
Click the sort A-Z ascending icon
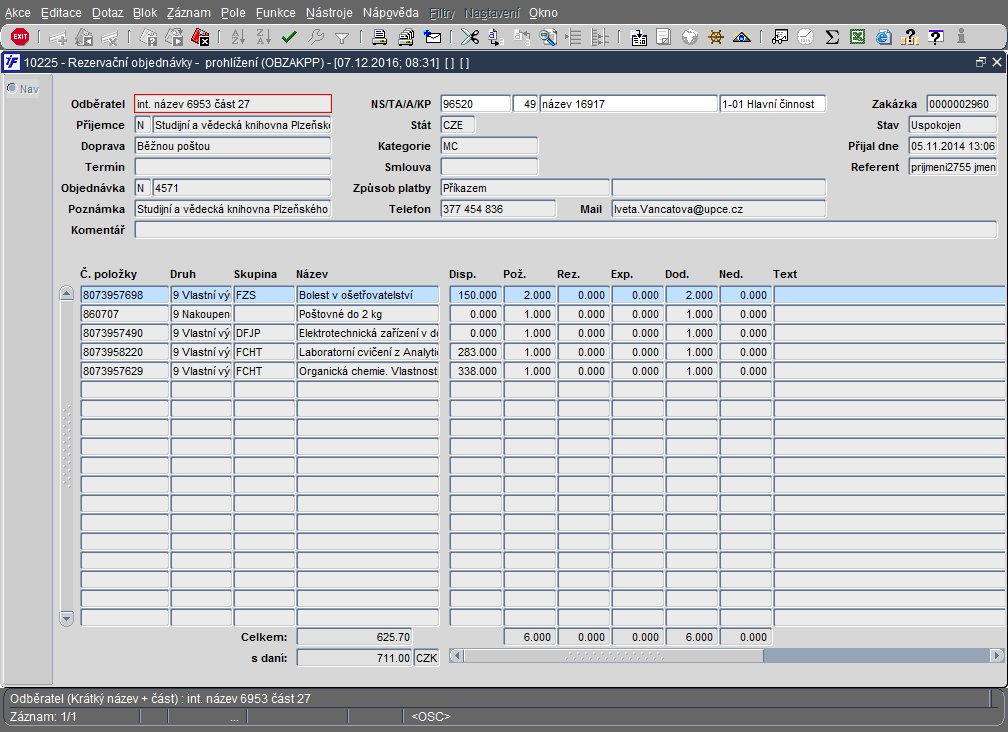[x=238, y=37]
